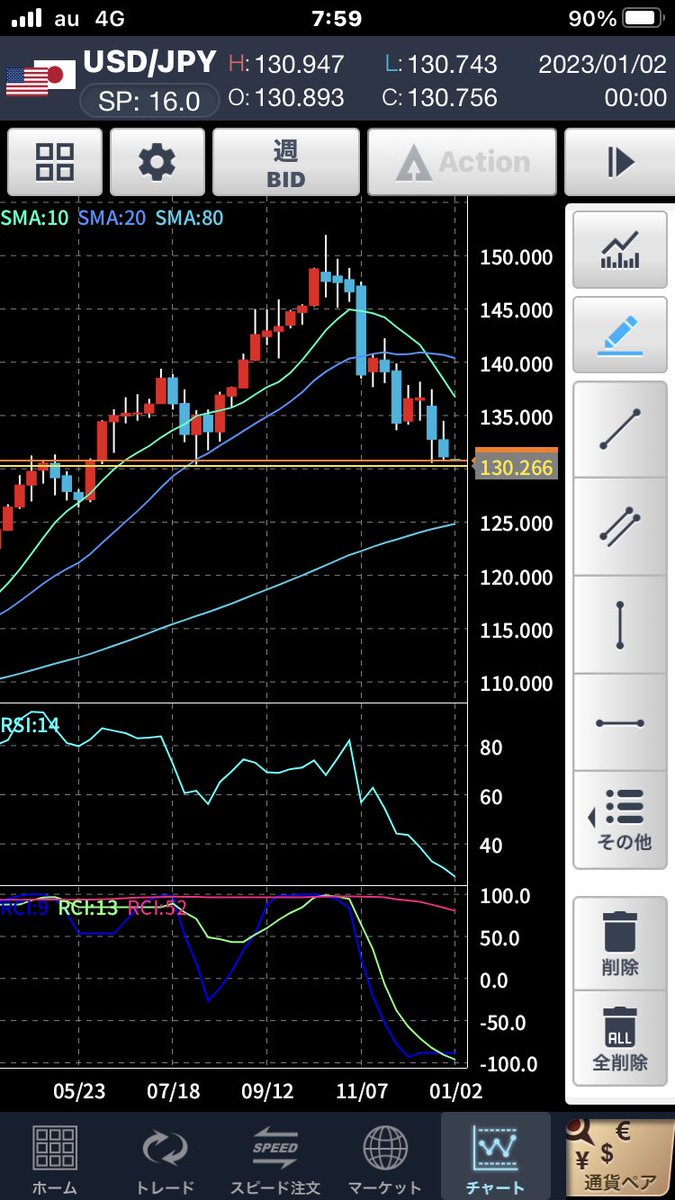The image size is (675, 1200).
Task: Toggle the pencil drawing mode icon
Action: tap(620, 334)
